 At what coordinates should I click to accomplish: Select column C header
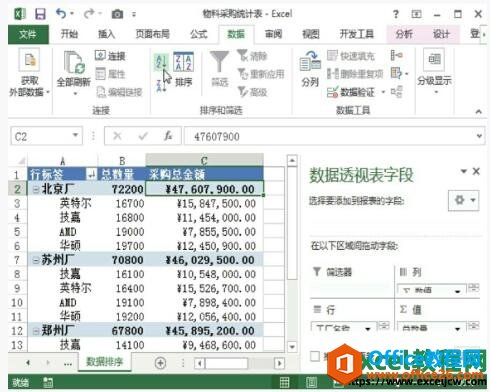pos(204,160)
